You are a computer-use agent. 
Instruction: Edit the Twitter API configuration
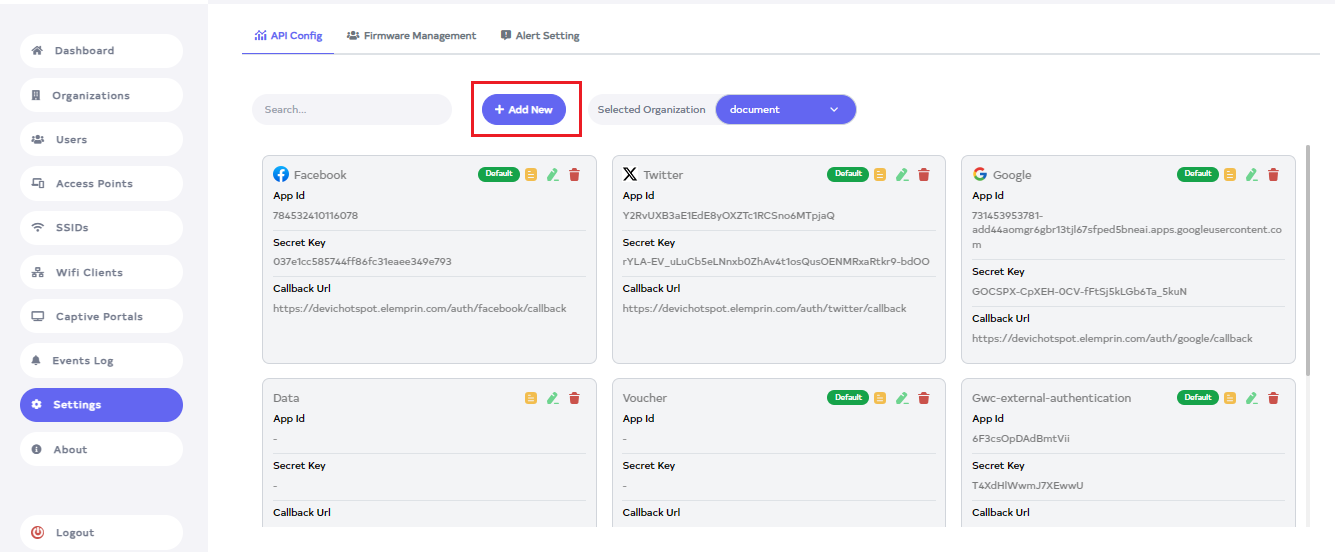pos(902,175)
